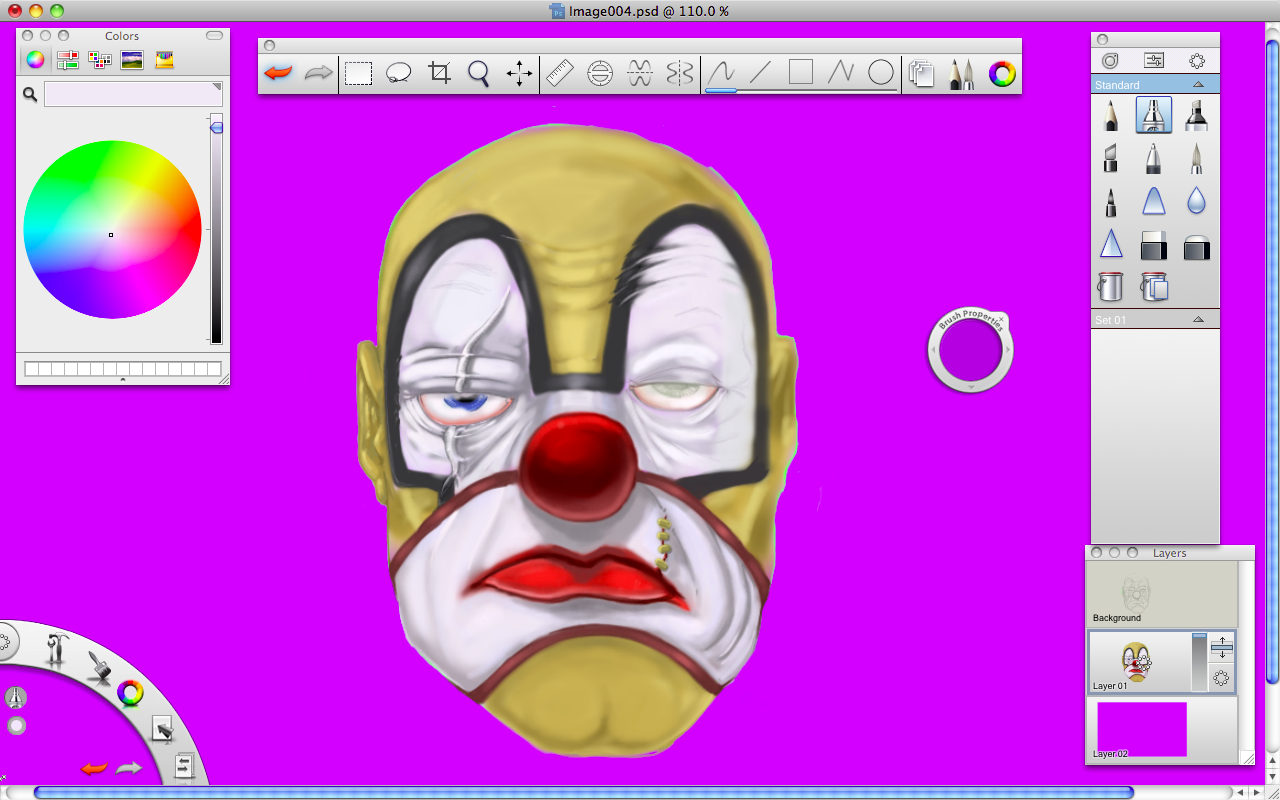Select the Flood fill all layers bucket
Screen dimensions: 1280x800
pos(1154,286)
